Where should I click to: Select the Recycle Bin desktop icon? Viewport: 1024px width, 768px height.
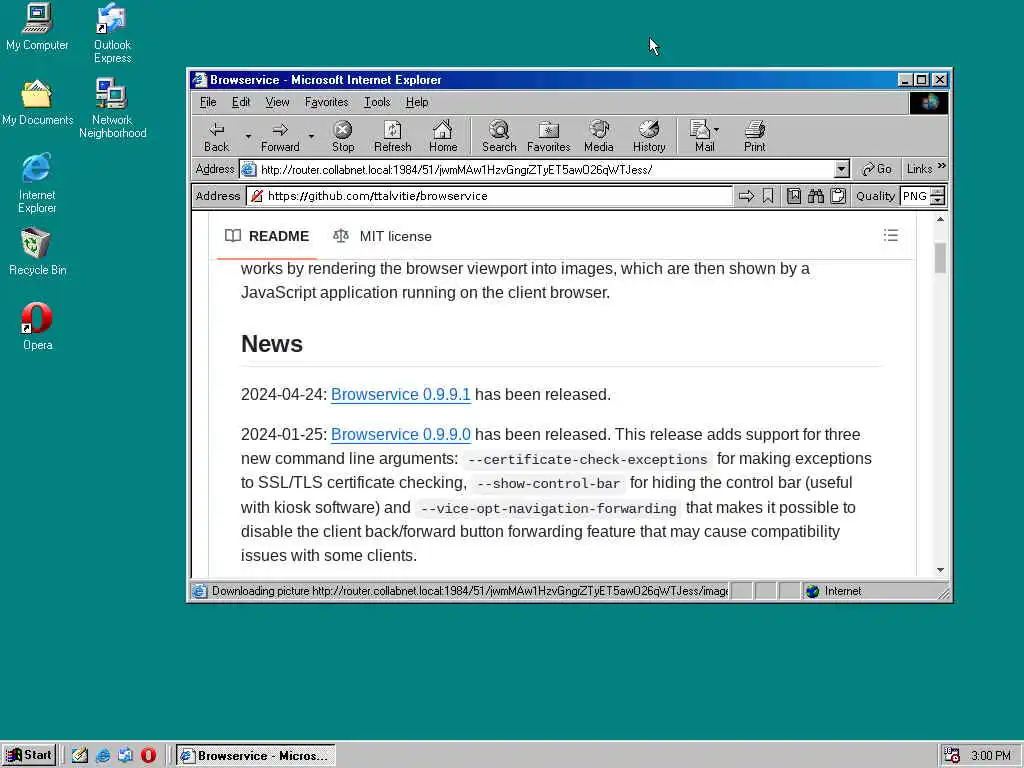point(37,252)
